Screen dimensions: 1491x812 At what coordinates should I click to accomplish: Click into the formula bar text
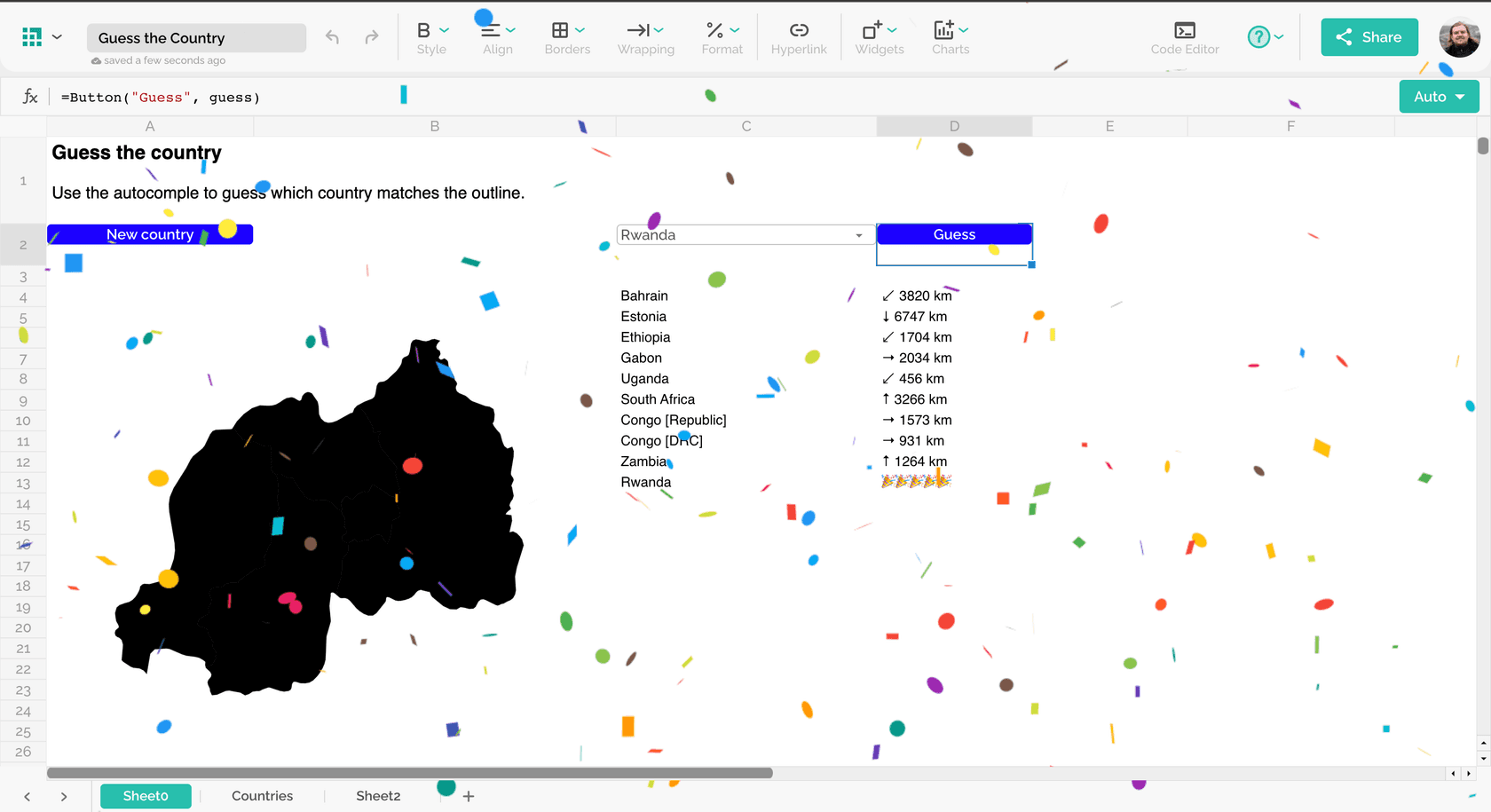point(161,98)
